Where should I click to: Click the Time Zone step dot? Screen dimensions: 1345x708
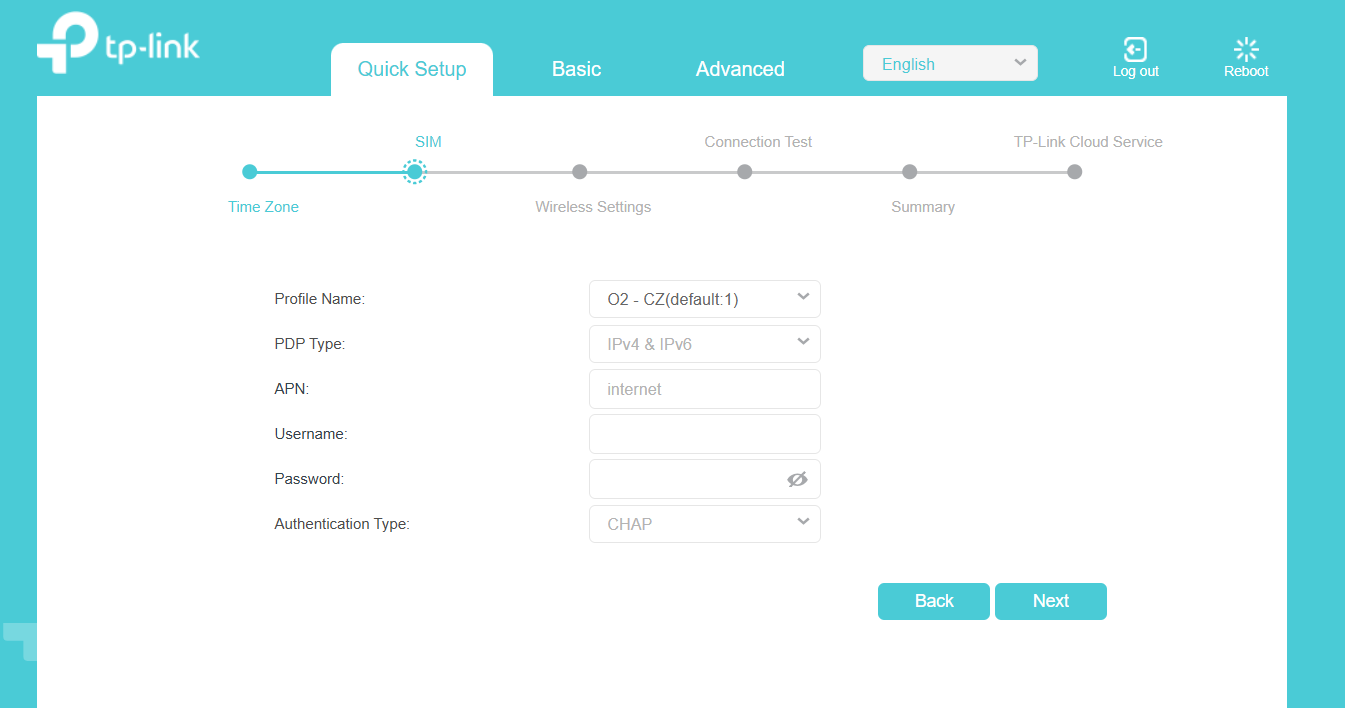tap(250, 172)
